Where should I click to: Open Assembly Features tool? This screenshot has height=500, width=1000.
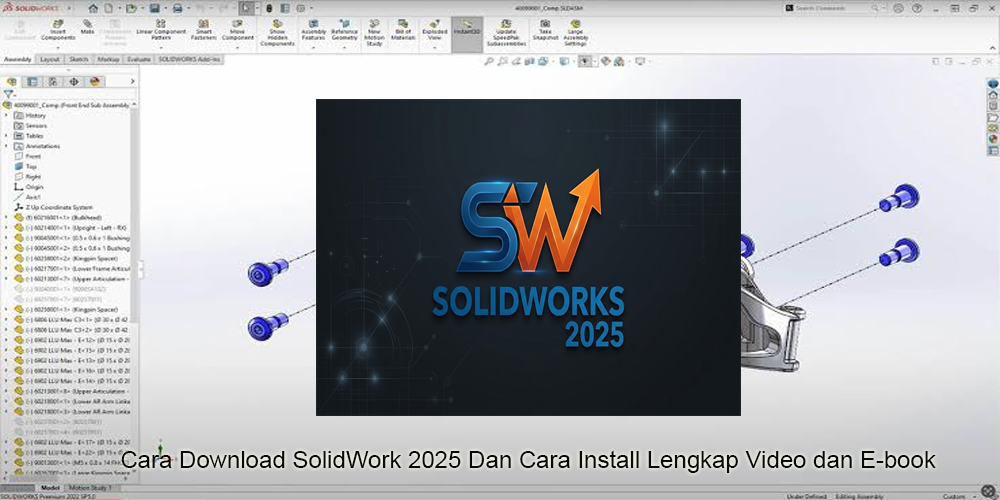pyautogui.click(x=313, y=30)
